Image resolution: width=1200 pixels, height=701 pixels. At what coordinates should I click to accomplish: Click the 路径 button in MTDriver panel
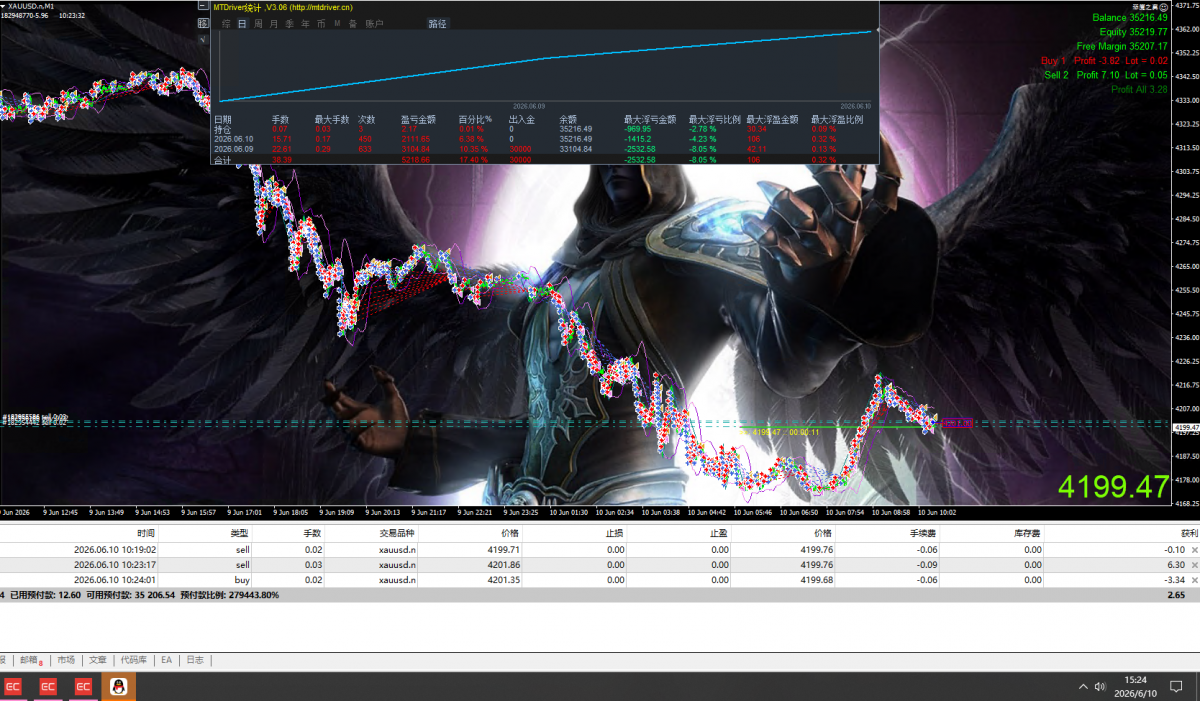(x=437, y=23)
